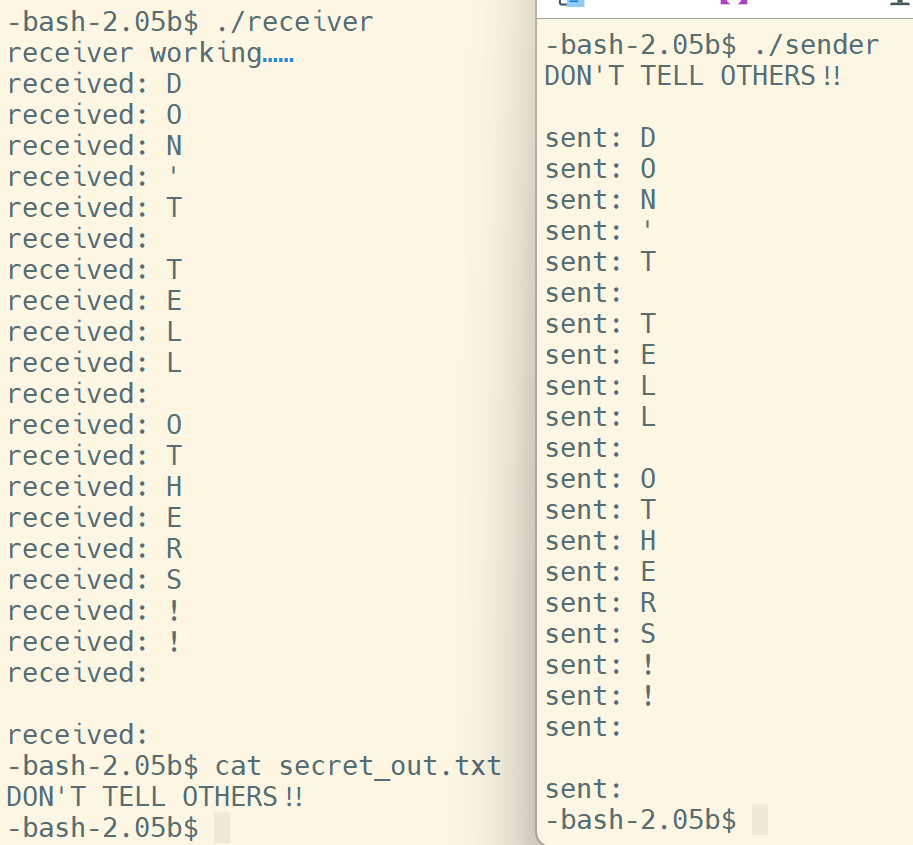Viewport: 913px width, 845px height.
Task: Click the ./sender command line
Action: tap(712, 45)
